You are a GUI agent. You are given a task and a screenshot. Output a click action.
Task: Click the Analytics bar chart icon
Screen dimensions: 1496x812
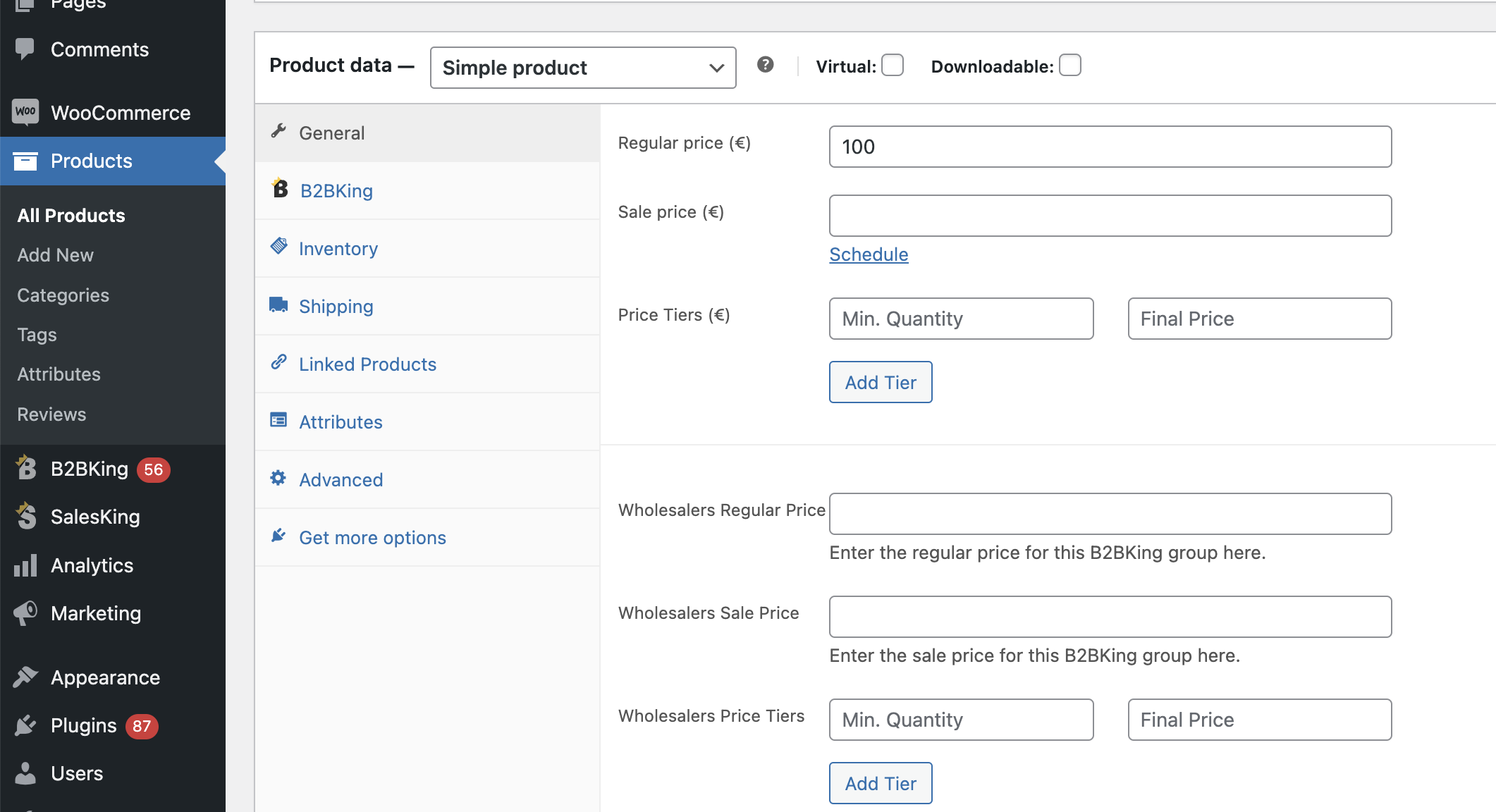(x=25, y=565)
